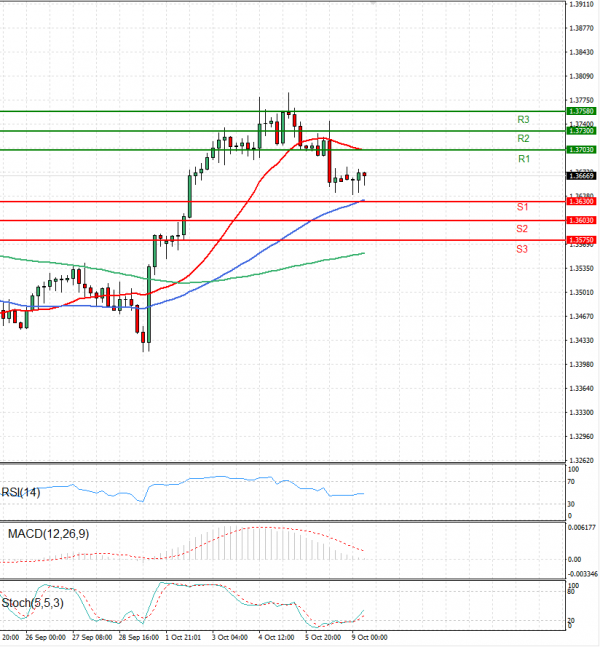Image resolution: width=600 pixels, height=647 pixels.
Task: Click the 1.32620 price axis value
Action: point(581,460)
